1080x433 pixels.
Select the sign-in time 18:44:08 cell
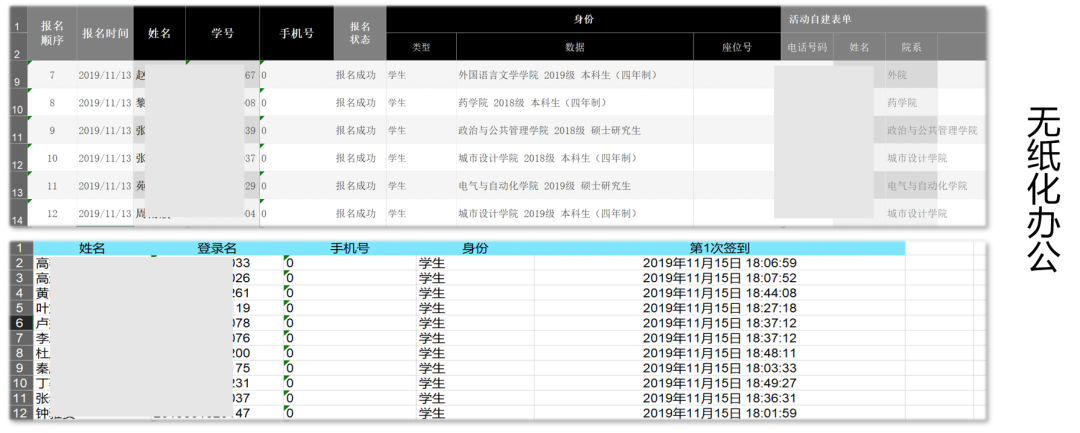coord(719,293)
